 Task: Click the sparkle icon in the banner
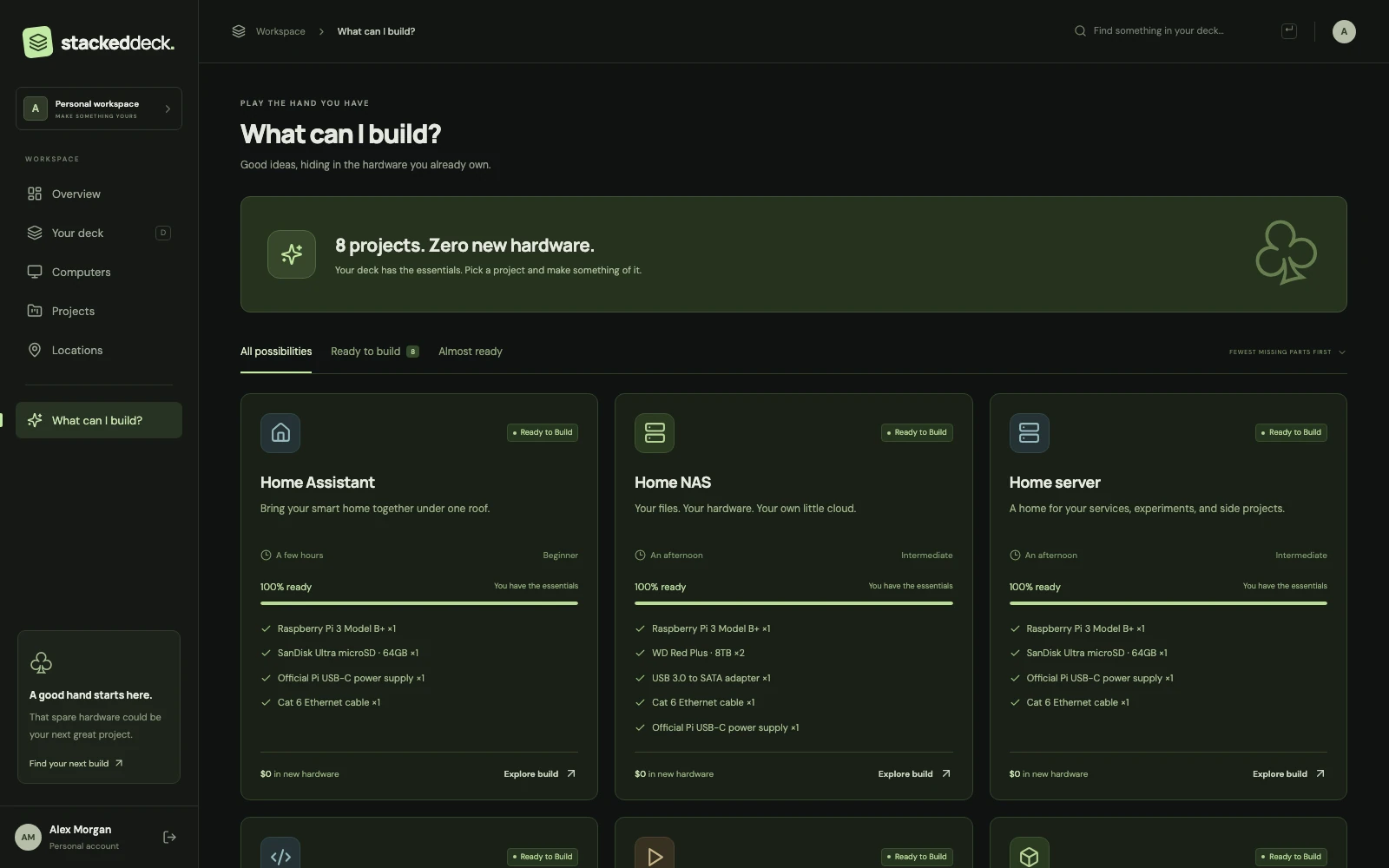(292, 254)
